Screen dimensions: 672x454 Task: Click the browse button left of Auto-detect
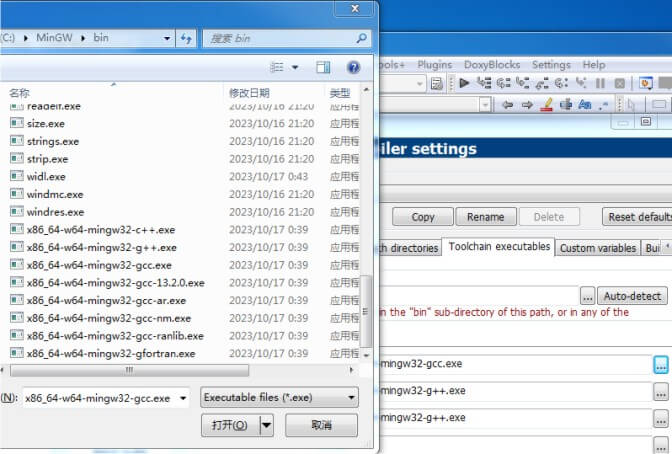click(x=588, y=296)
